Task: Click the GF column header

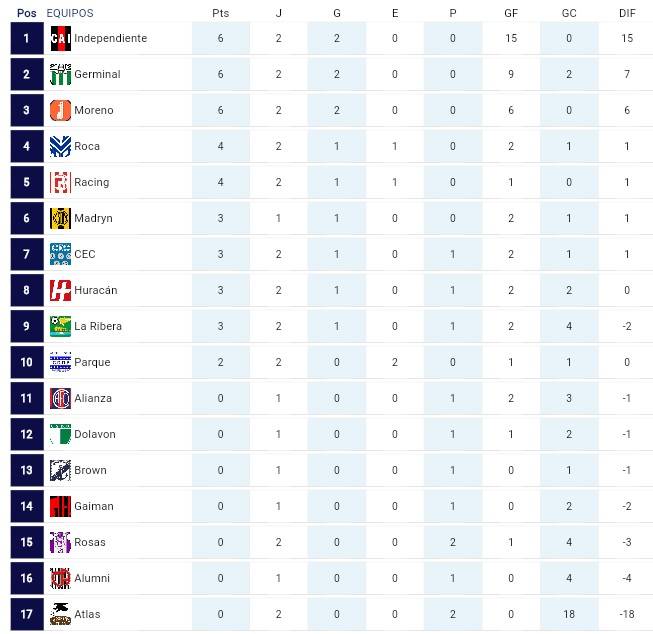Action: point(511,13)
